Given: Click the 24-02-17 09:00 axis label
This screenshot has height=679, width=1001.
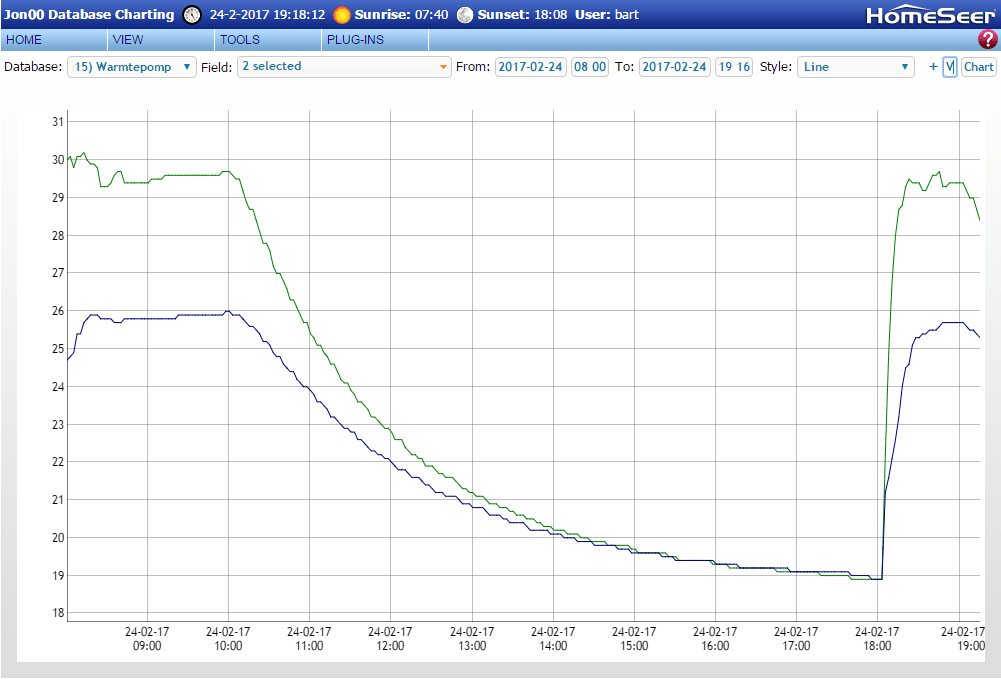Looking at the screenshot, I should (x=147, y=638).
